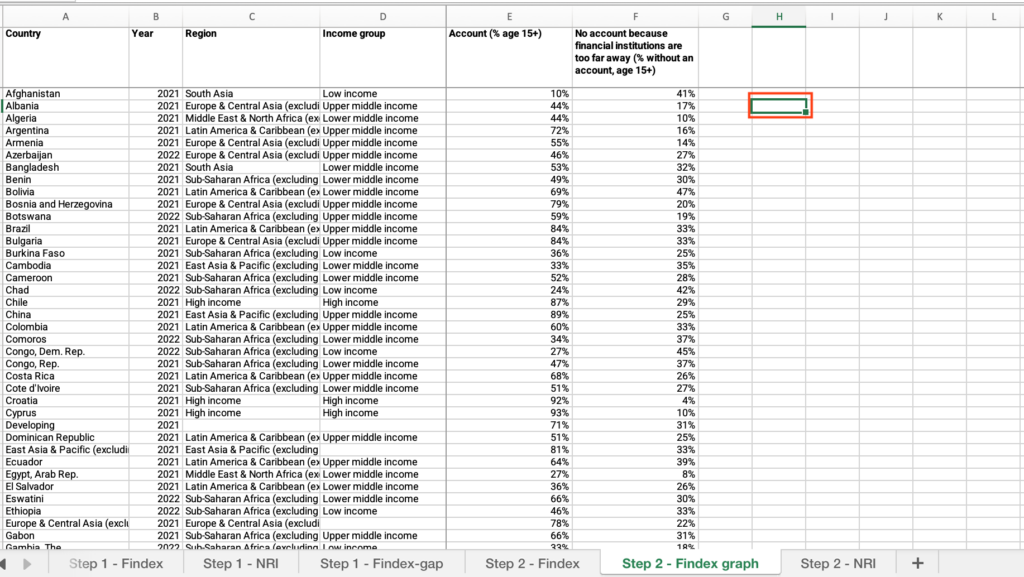Click the Cambodia country cell

pos(65,266)
